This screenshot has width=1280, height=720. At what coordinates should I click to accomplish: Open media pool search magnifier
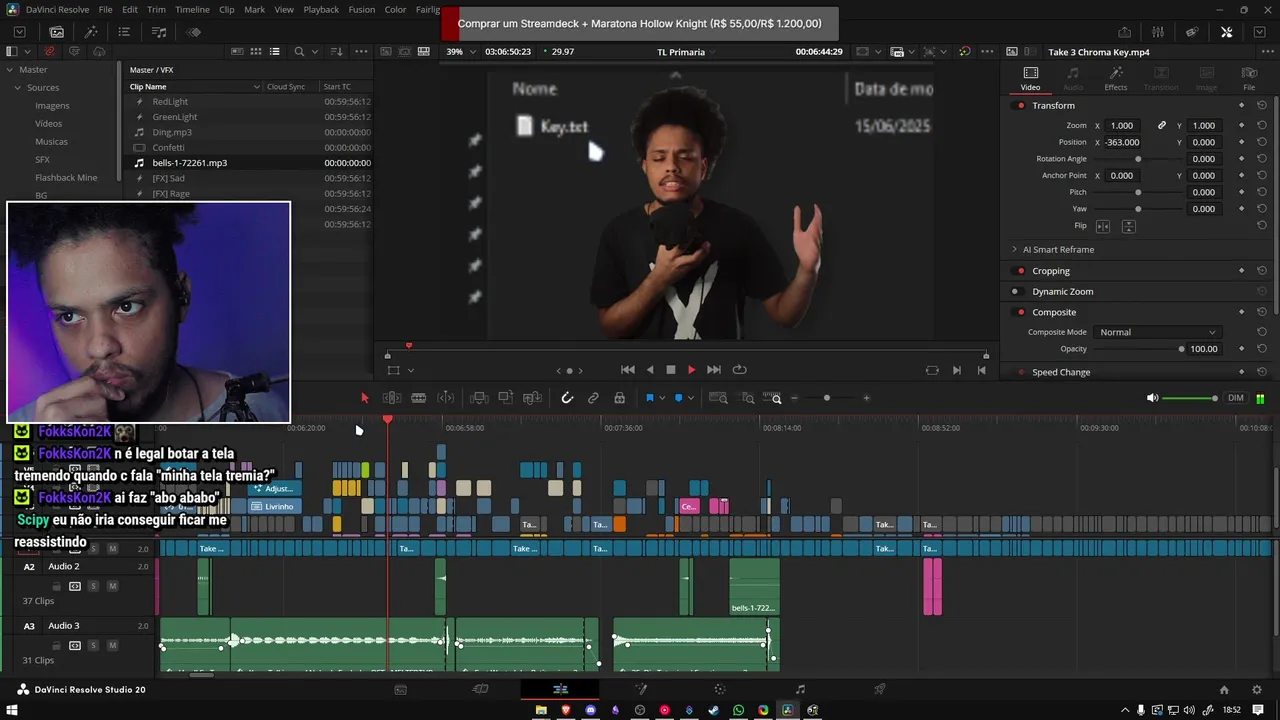coord(299,51)
